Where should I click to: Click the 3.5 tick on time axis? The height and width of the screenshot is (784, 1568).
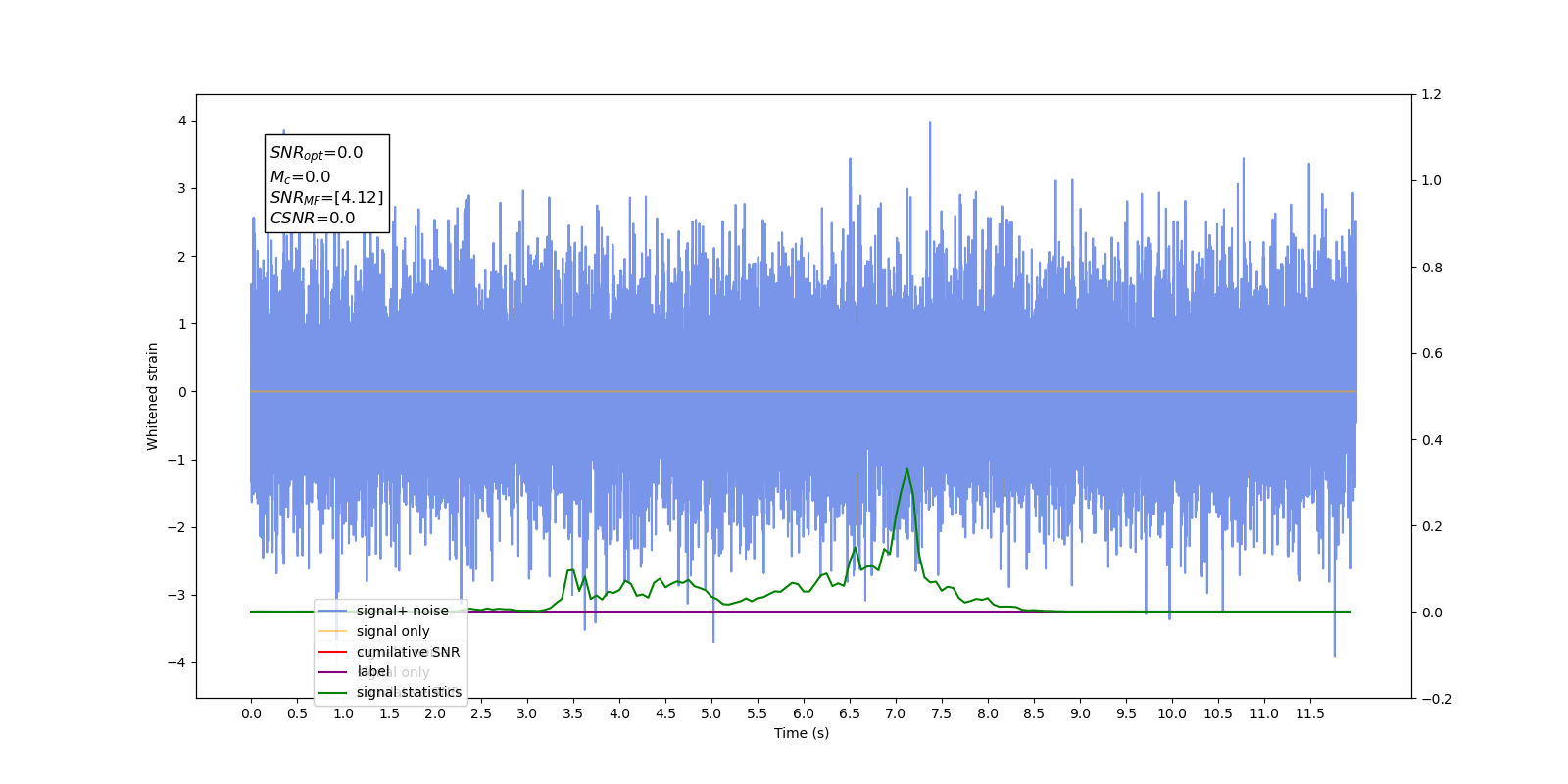(x=573, y=713)
